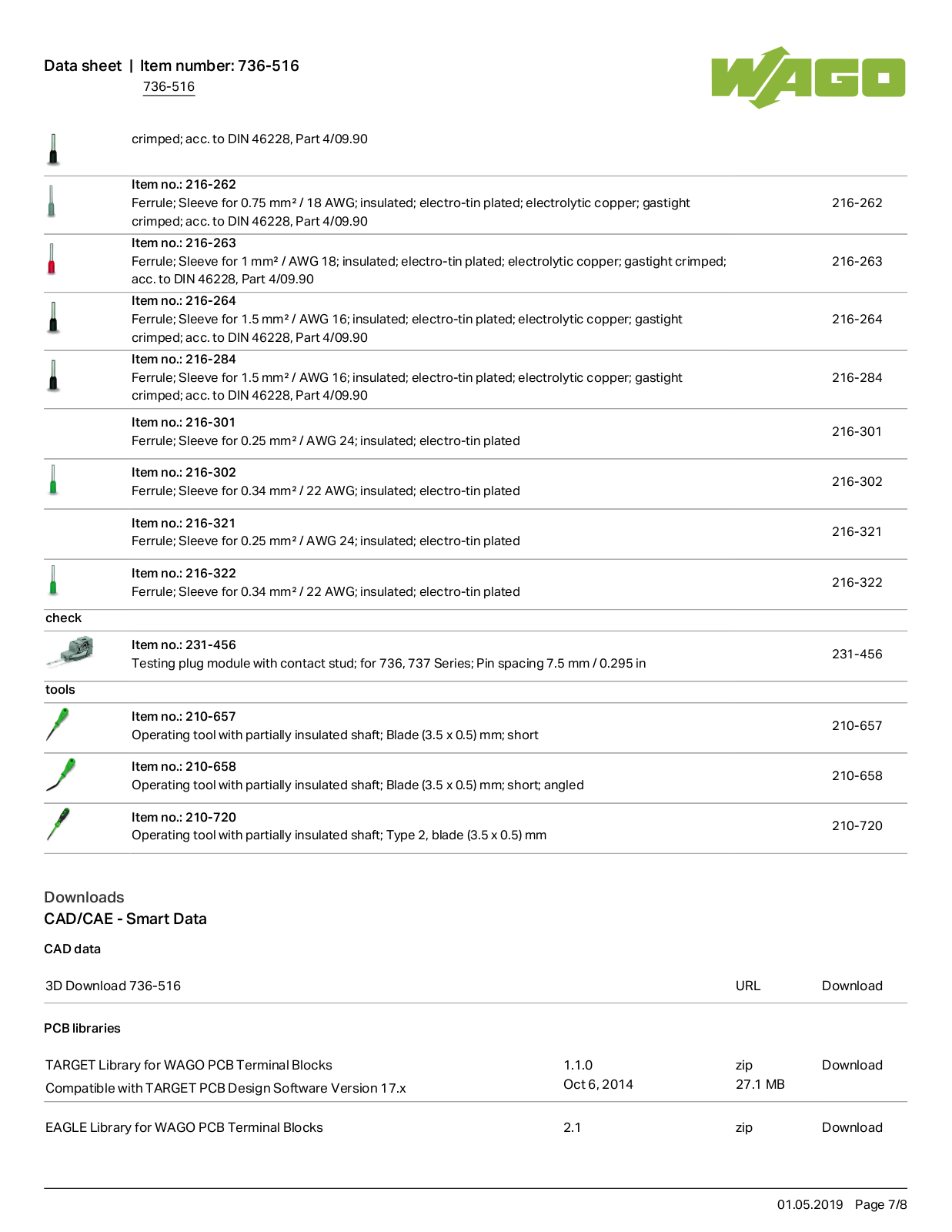Image resolution: width=952 pixels, height=1232 pixels.
Task: Open item link 231-456 on the right
Action: [857, 654]
